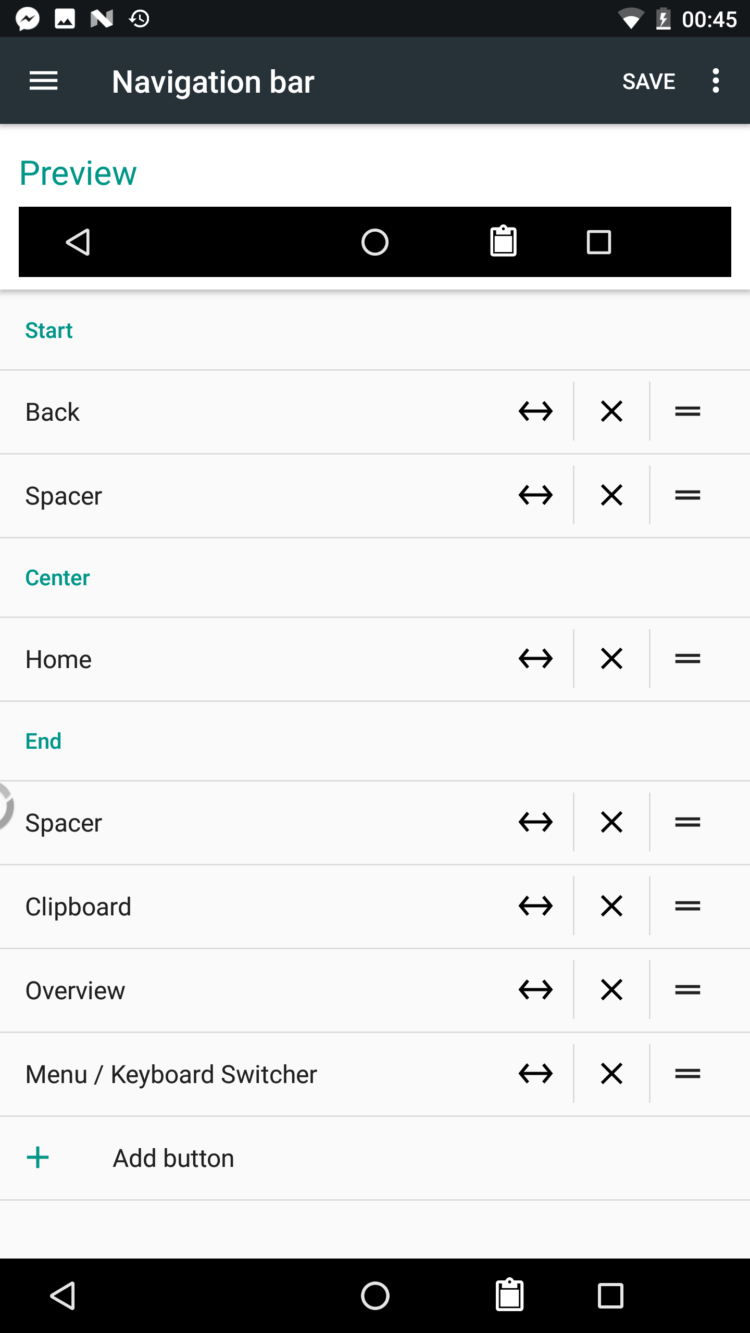Viewport: 750px width, 1333px height.
Task: Remove the Clipboard entry from End
Action: point(611,906)
